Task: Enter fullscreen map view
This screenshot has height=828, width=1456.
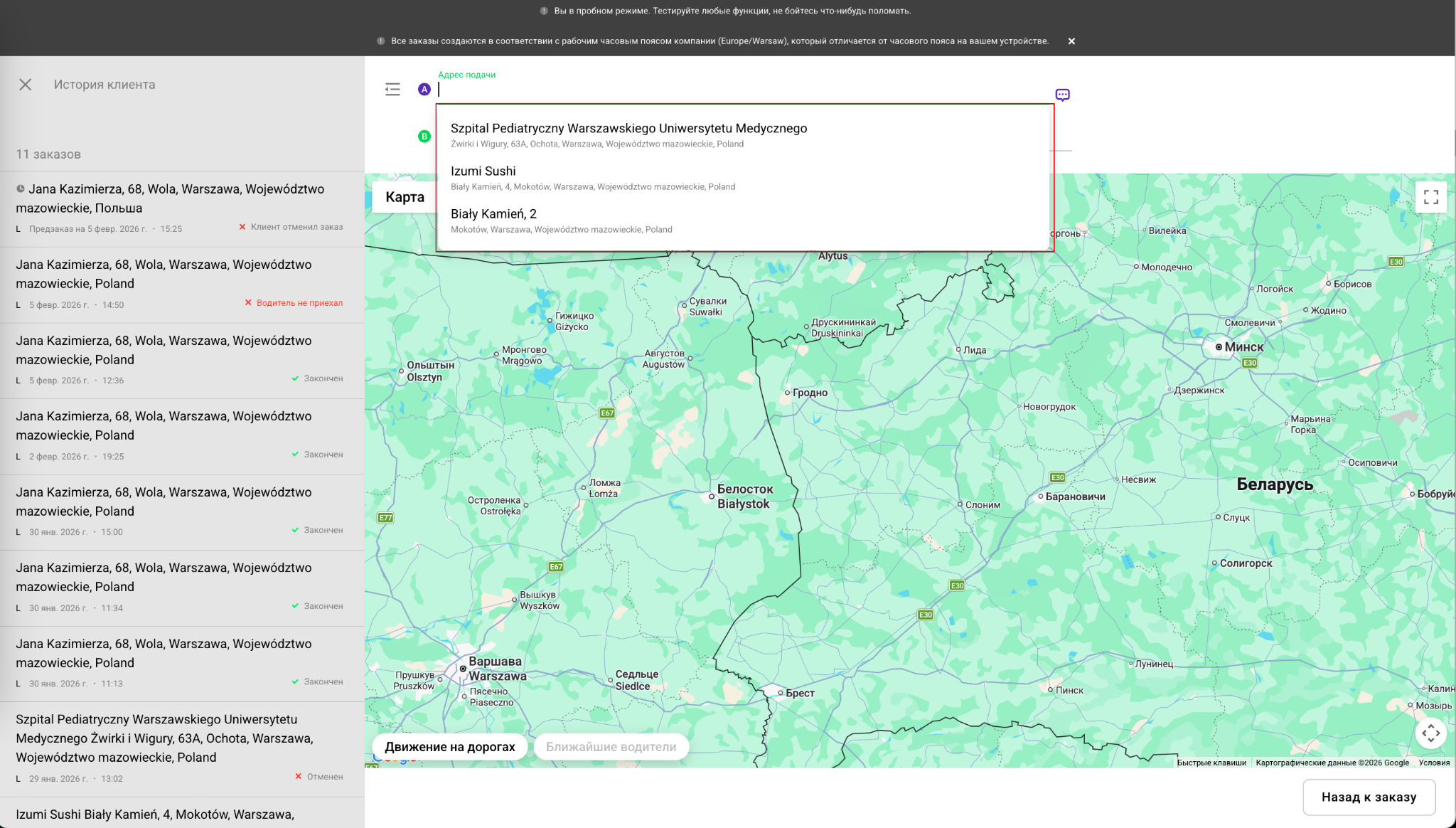Action: [x=1430, y=197]
